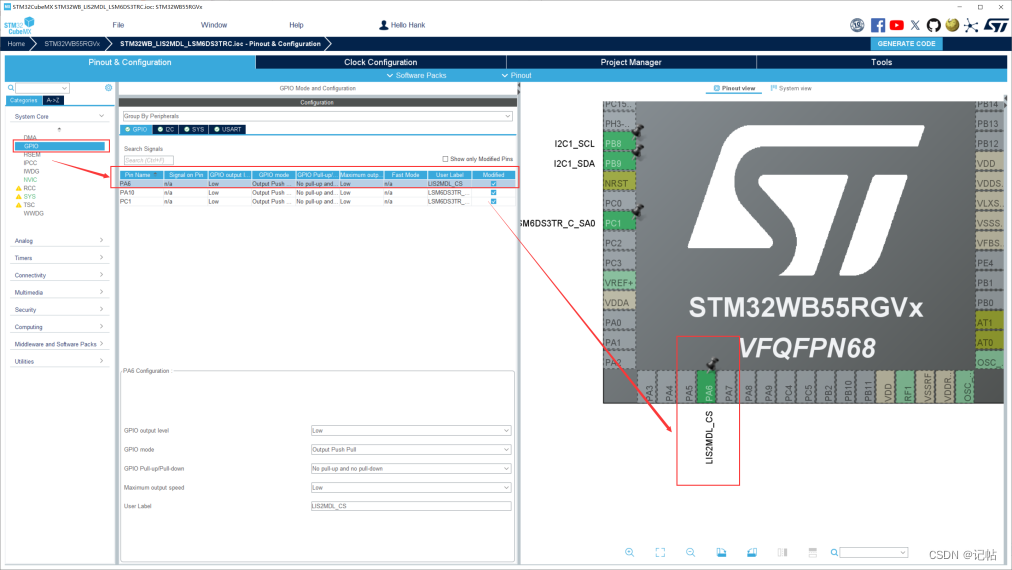Select the PB9 I2C1_SDA pin on chip
The width and height of the screenshot is (1012, 570).
[620, 163]
